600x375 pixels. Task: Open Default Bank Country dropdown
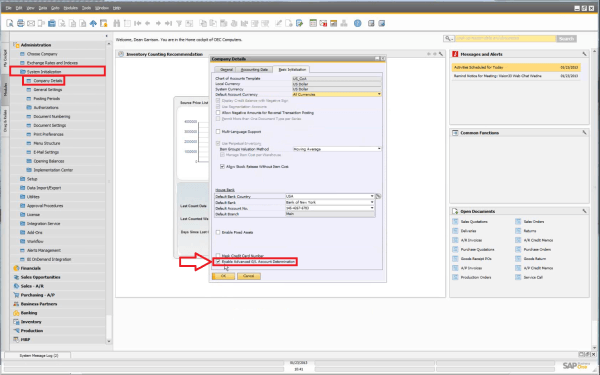point(372,196)
